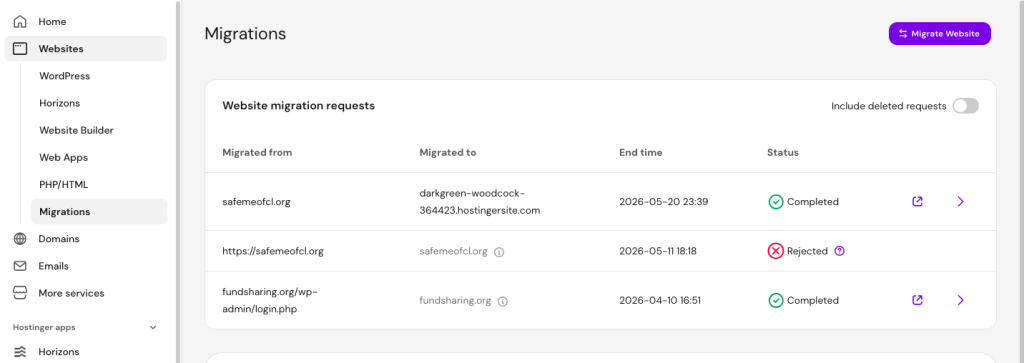Click info icon next to safemeofcl.org destination

pos(499,252)
